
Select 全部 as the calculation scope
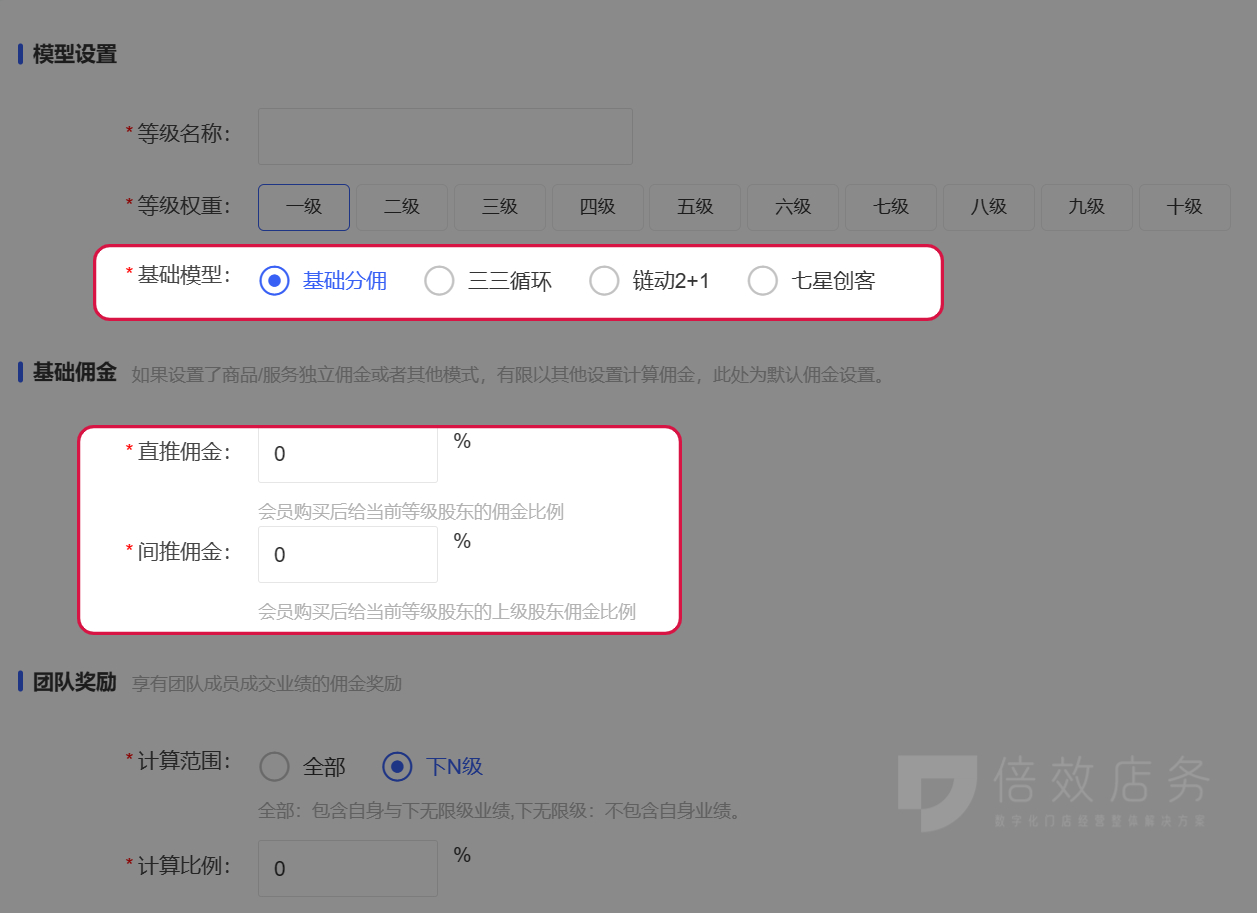pos(274,766)
